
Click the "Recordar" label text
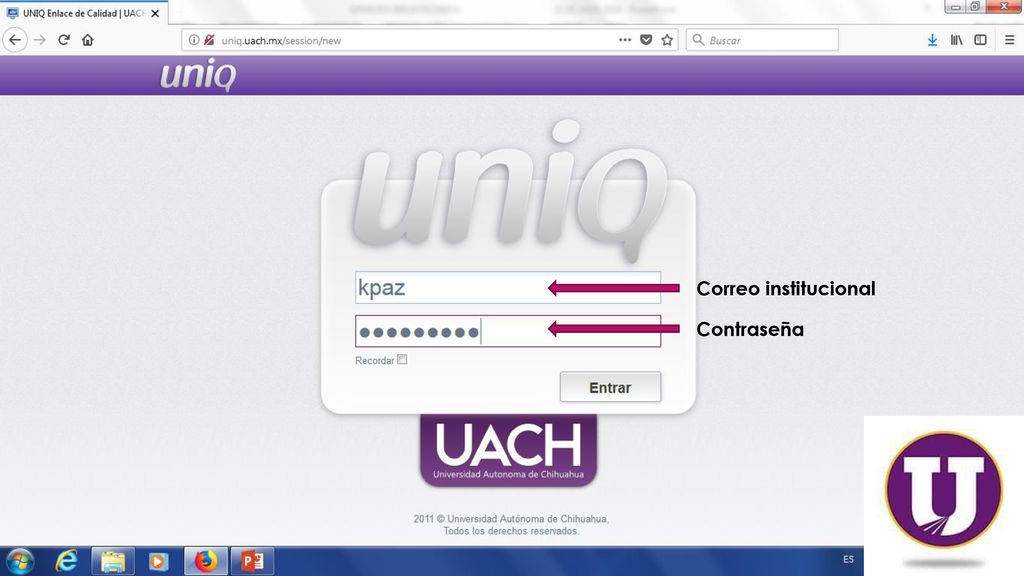[375, 360]
